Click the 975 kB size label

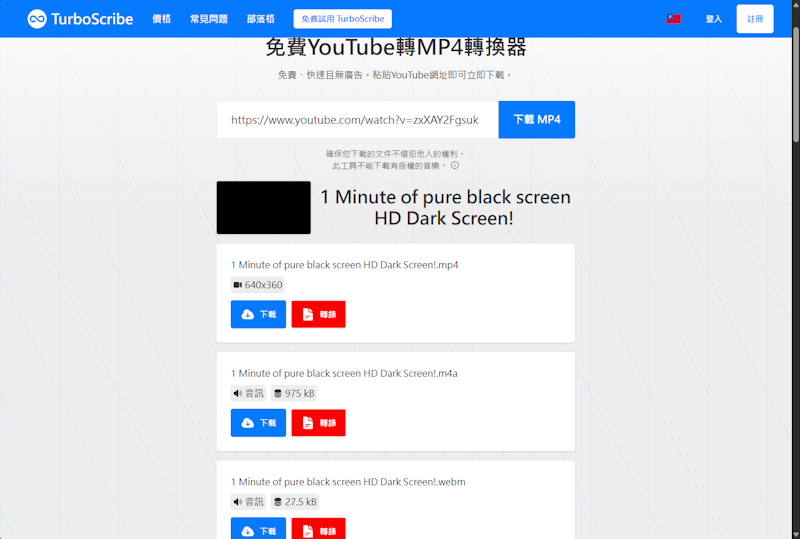point(299,393)
